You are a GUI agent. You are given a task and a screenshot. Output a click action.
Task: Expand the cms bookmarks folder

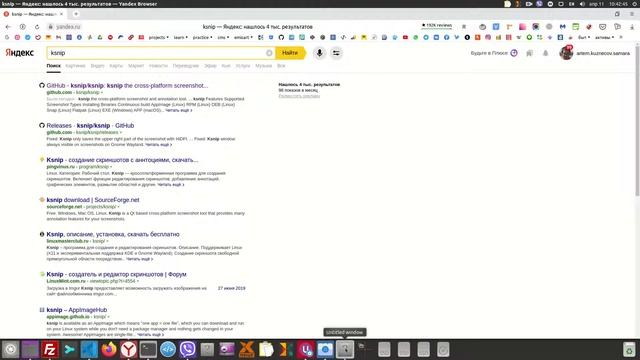tap(223, 37)
